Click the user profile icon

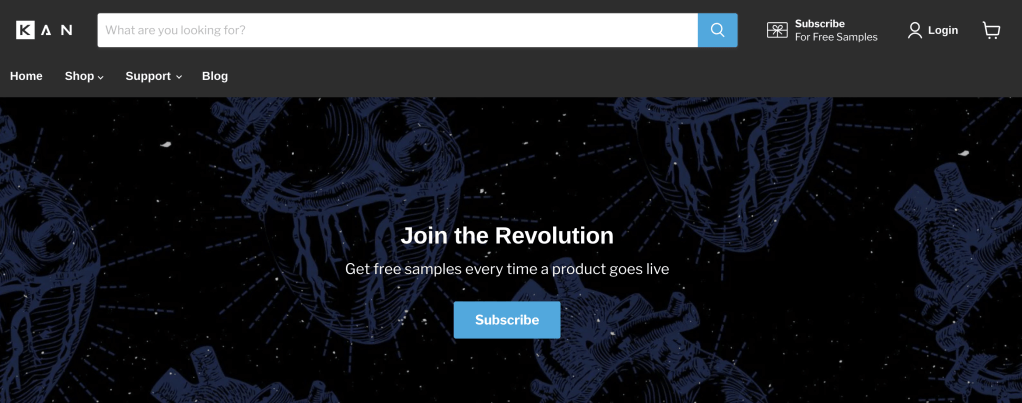click(914, 30)
